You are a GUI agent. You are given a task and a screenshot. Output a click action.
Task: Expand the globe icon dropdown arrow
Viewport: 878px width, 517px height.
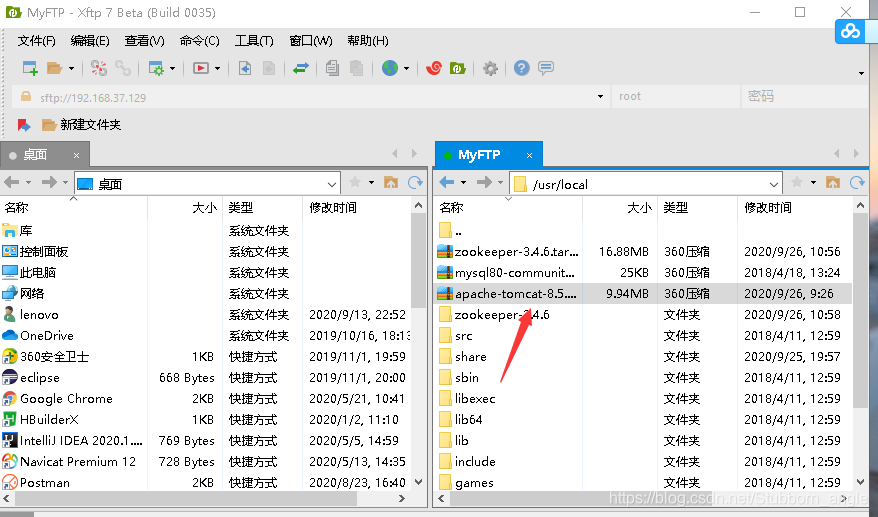point(406,68)
